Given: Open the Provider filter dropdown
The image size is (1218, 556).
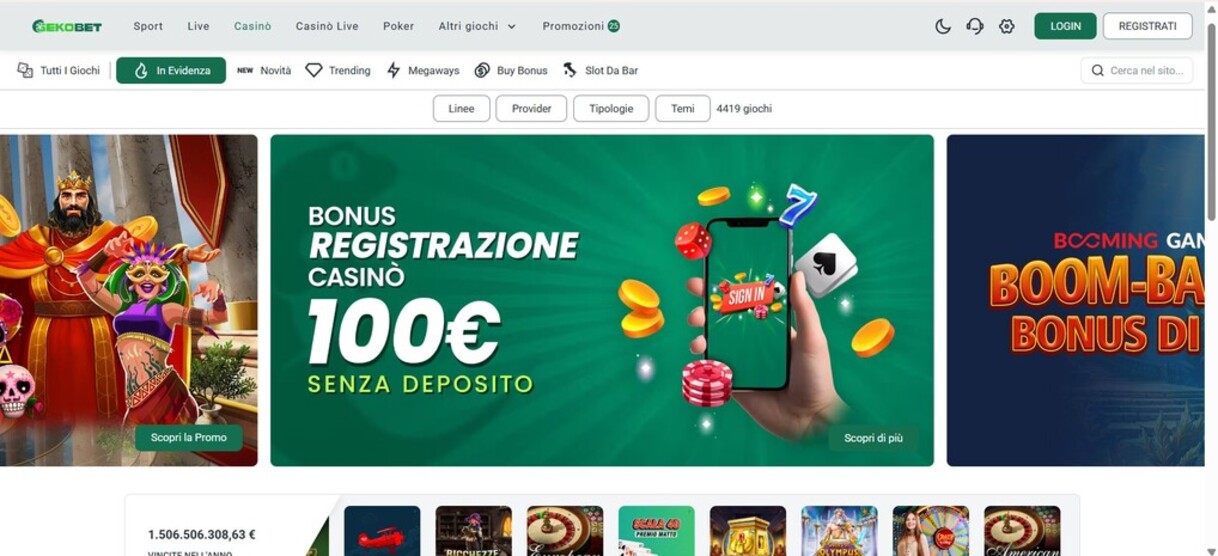Looking at the screenshot, I should coord(531,108).
